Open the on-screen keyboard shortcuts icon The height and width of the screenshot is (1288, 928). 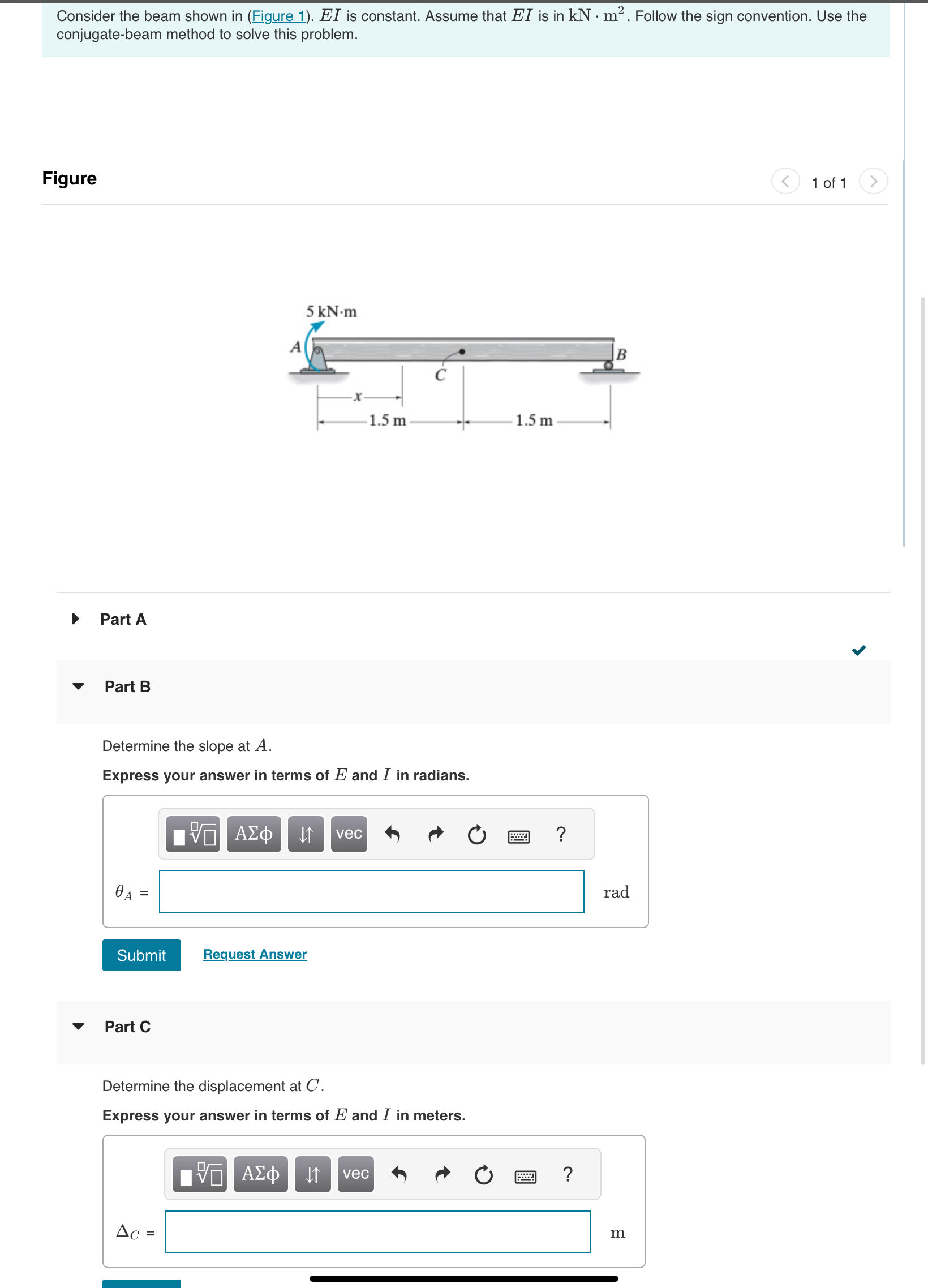(519, 835)
